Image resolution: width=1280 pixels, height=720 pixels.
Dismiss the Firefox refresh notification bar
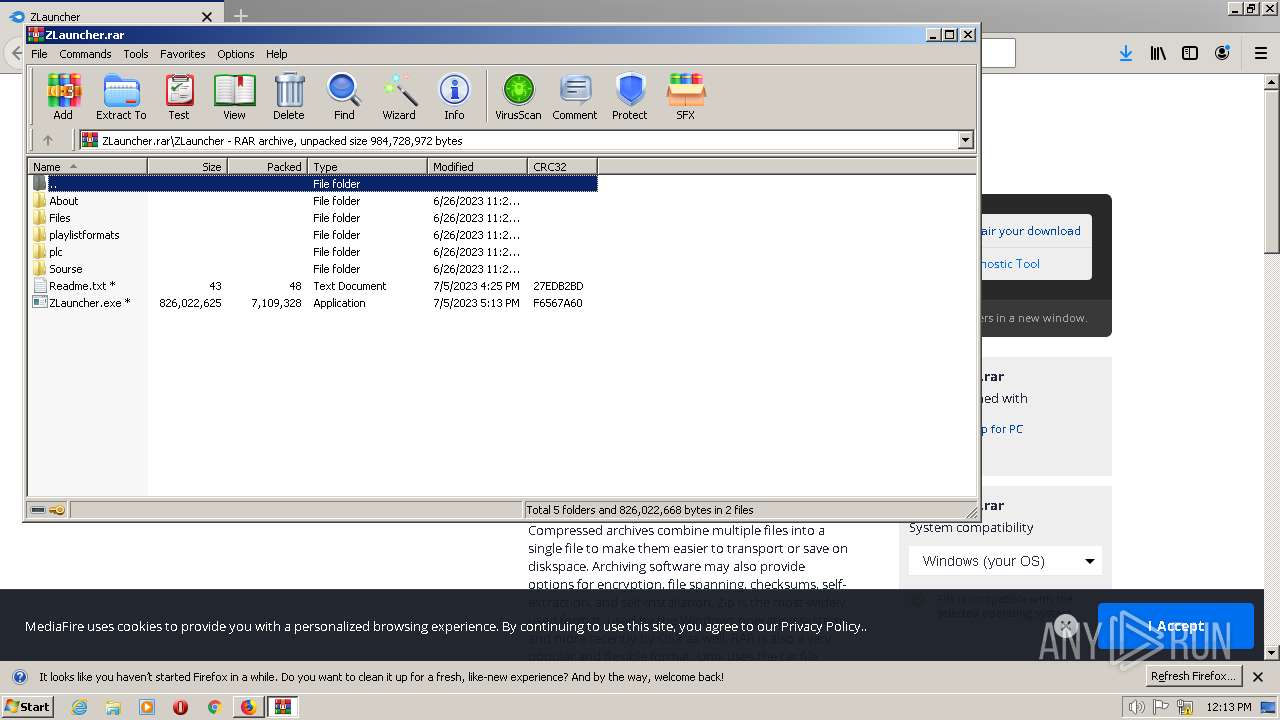pyautogui.click(x=1258, y=677)
